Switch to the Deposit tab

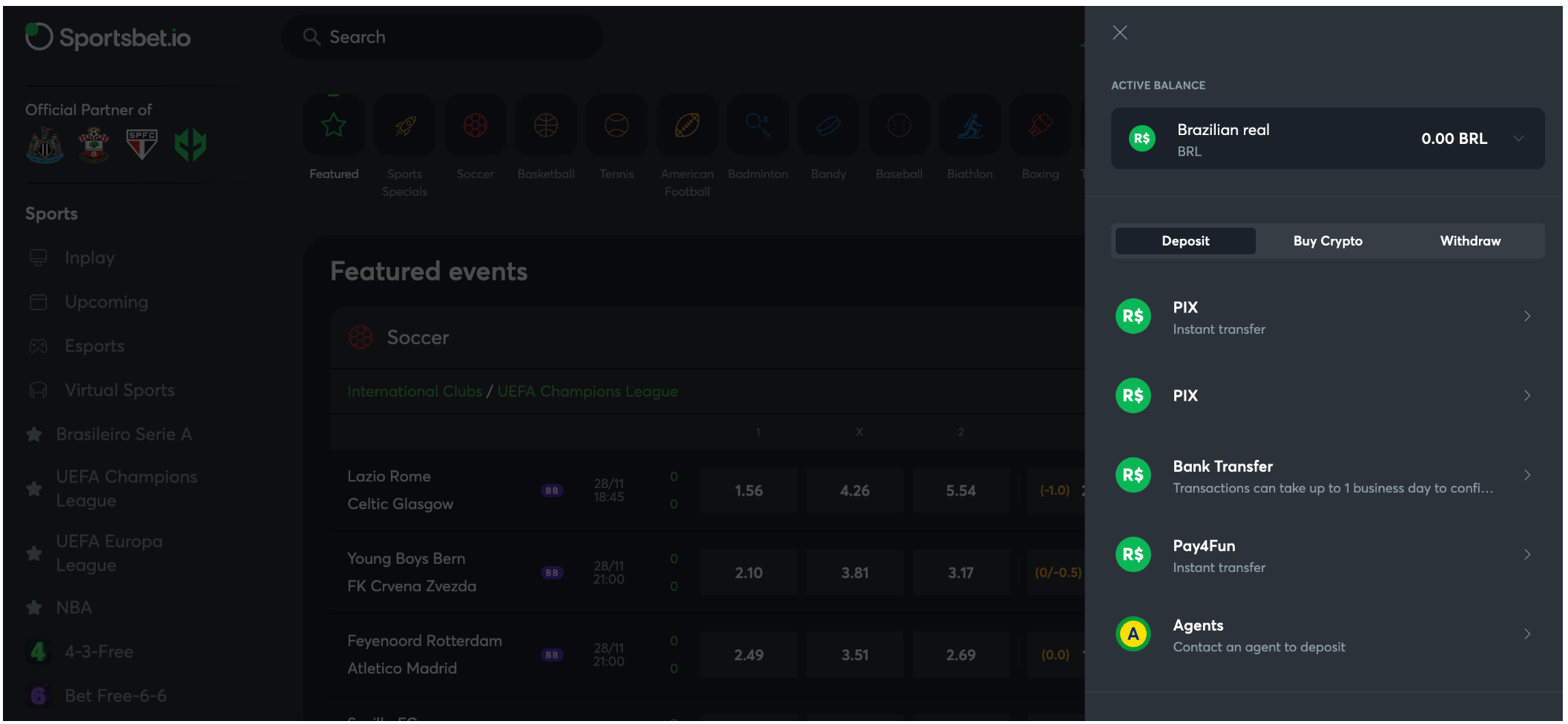[x=1185, y=241]
